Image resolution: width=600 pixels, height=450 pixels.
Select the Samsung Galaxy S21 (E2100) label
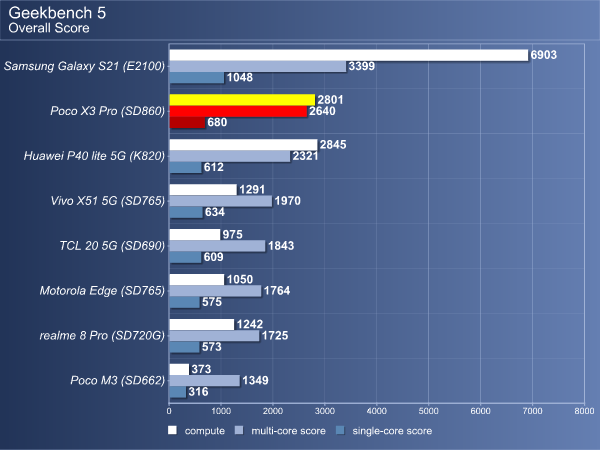click(x=84, y=66)
